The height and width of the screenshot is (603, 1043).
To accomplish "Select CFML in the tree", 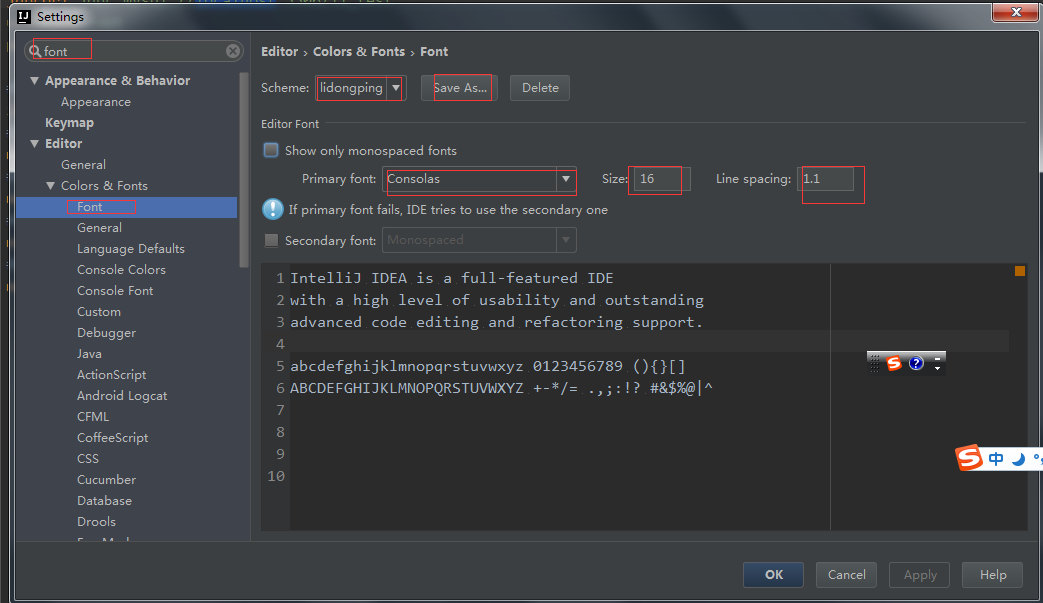I will (x=92, y=417).
